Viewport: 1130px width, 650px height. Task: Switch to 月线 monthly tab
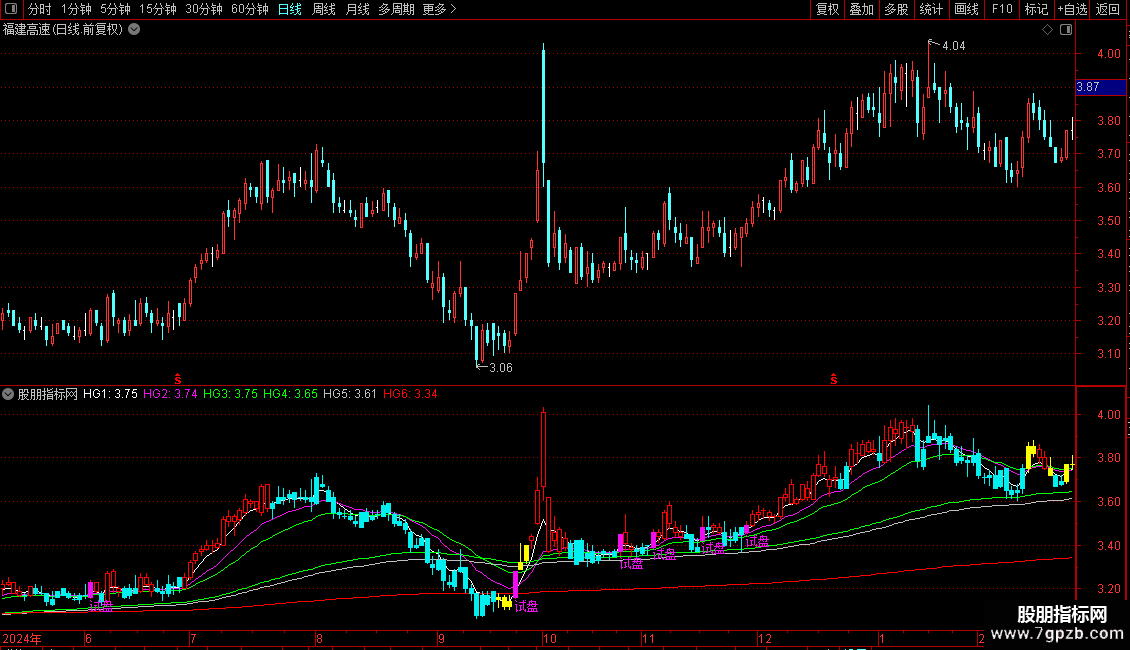pyautogui.click(x=357, y=9)
